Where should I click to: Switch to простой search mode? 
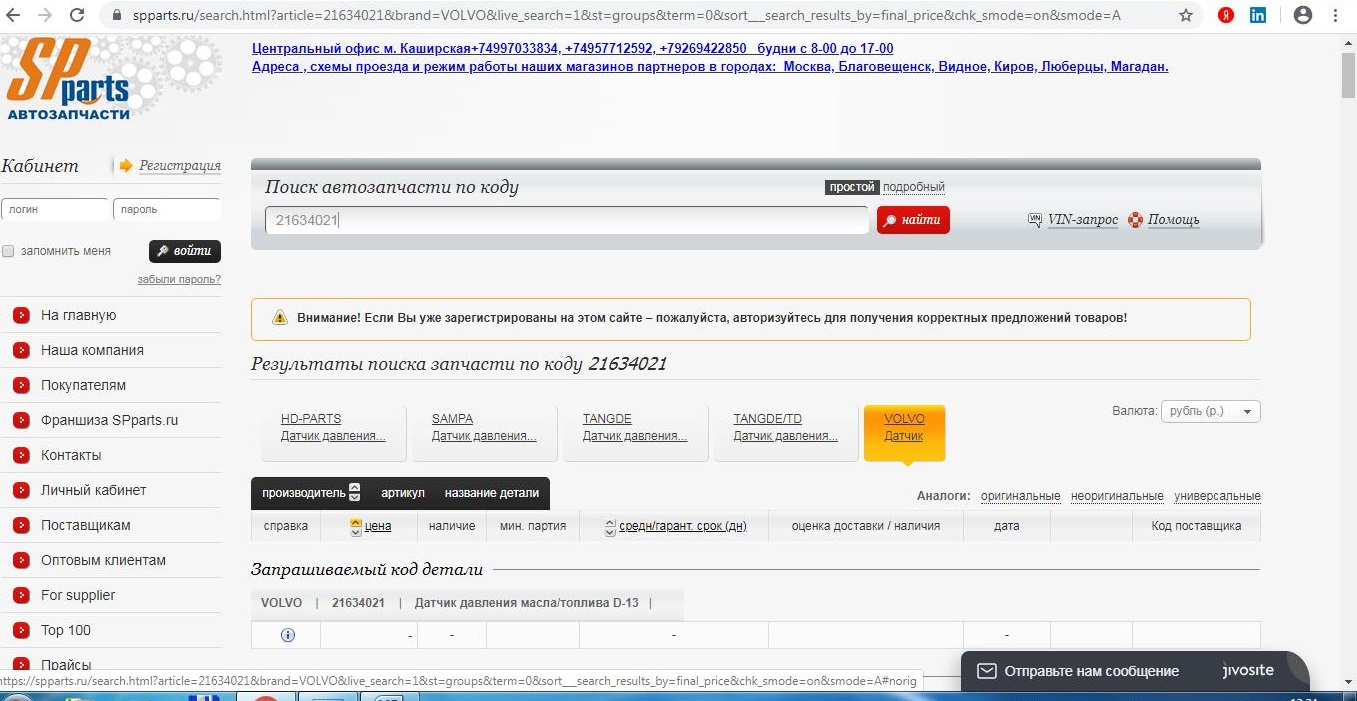852,187
